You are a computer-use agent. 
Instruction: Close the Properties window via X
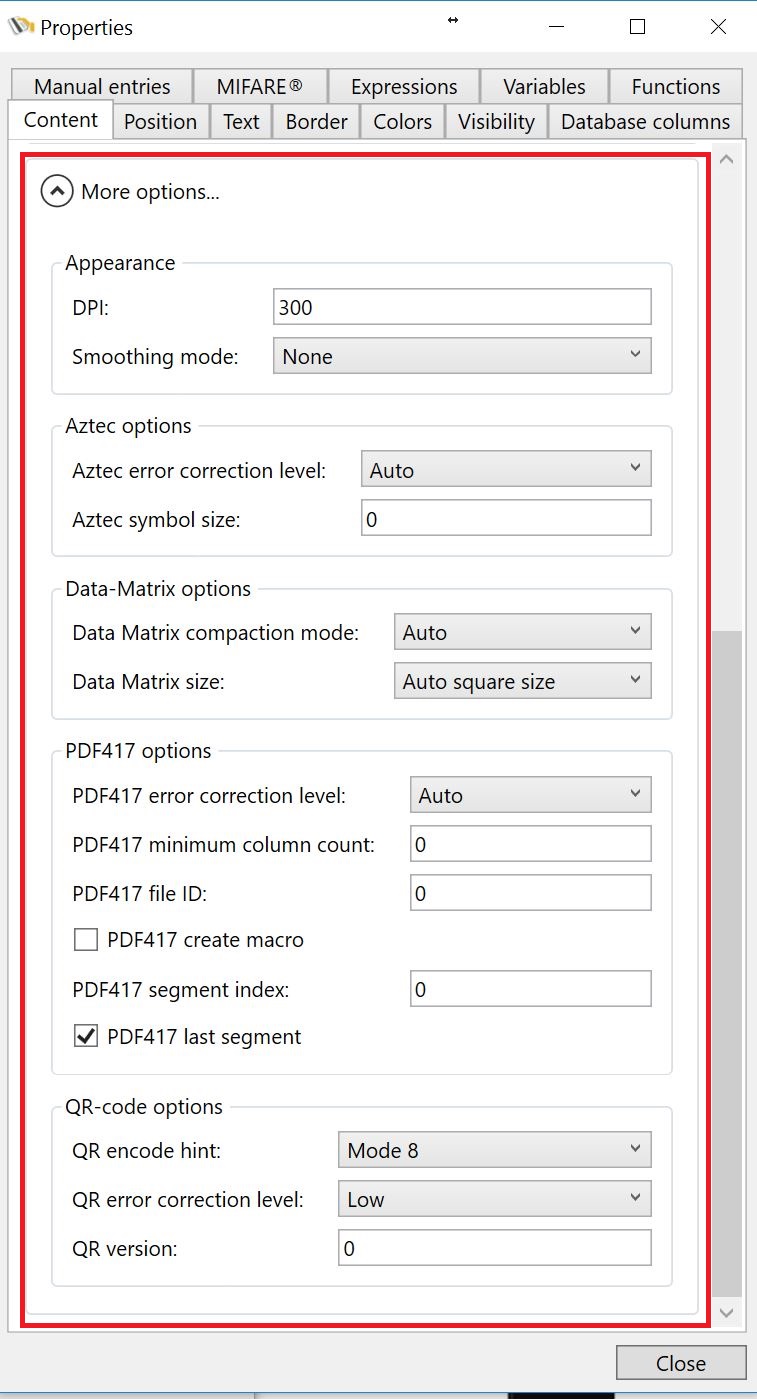click(x=718, y=27)
